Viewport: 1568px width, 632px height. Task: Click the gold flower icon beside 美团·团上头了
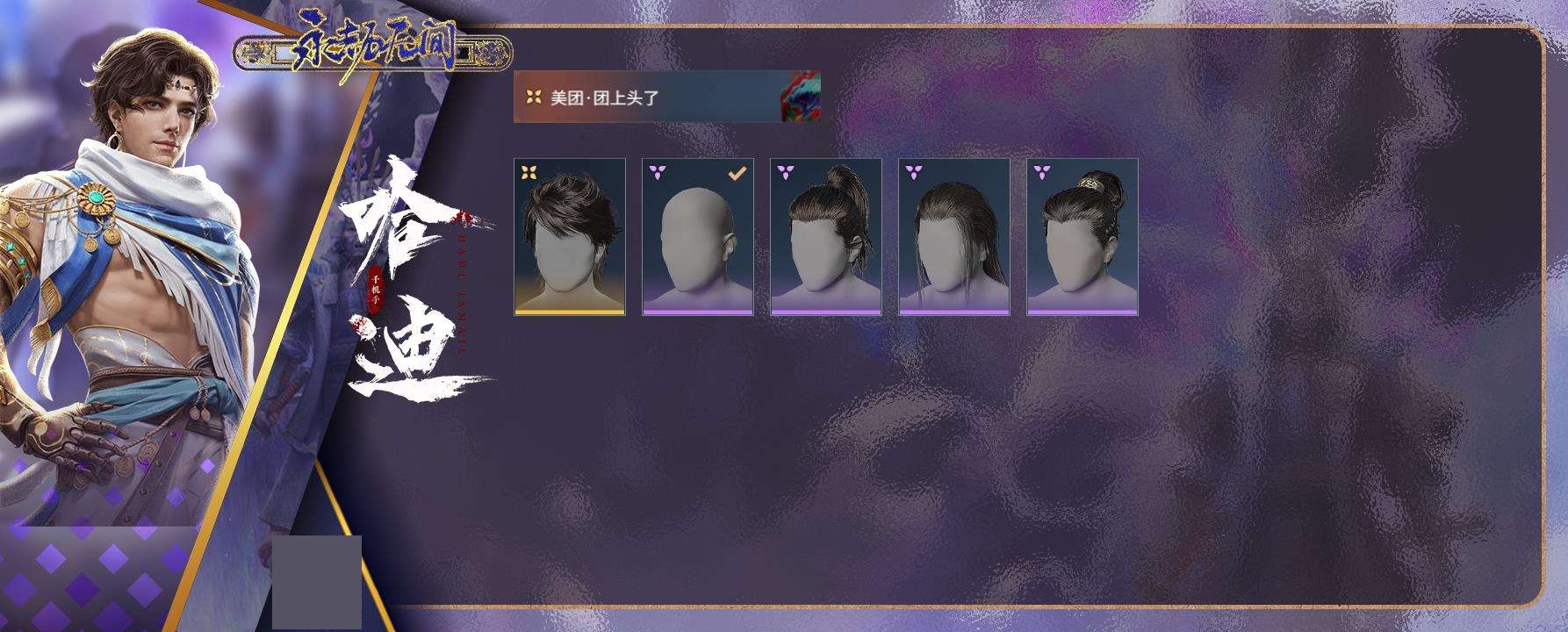(533, 97)
